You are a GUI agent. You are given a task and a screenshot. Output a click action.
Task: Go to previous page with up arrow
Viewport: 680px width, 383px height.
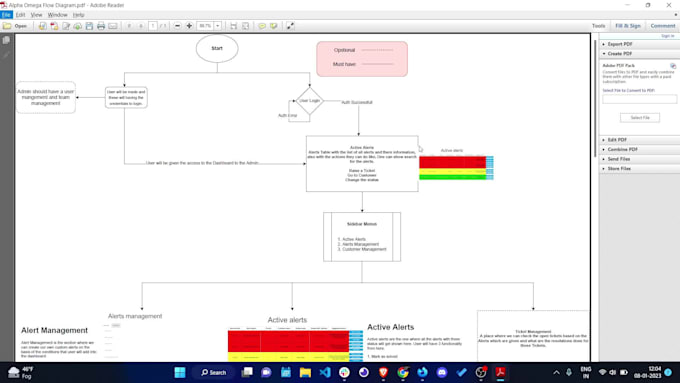tap(129, 26)
